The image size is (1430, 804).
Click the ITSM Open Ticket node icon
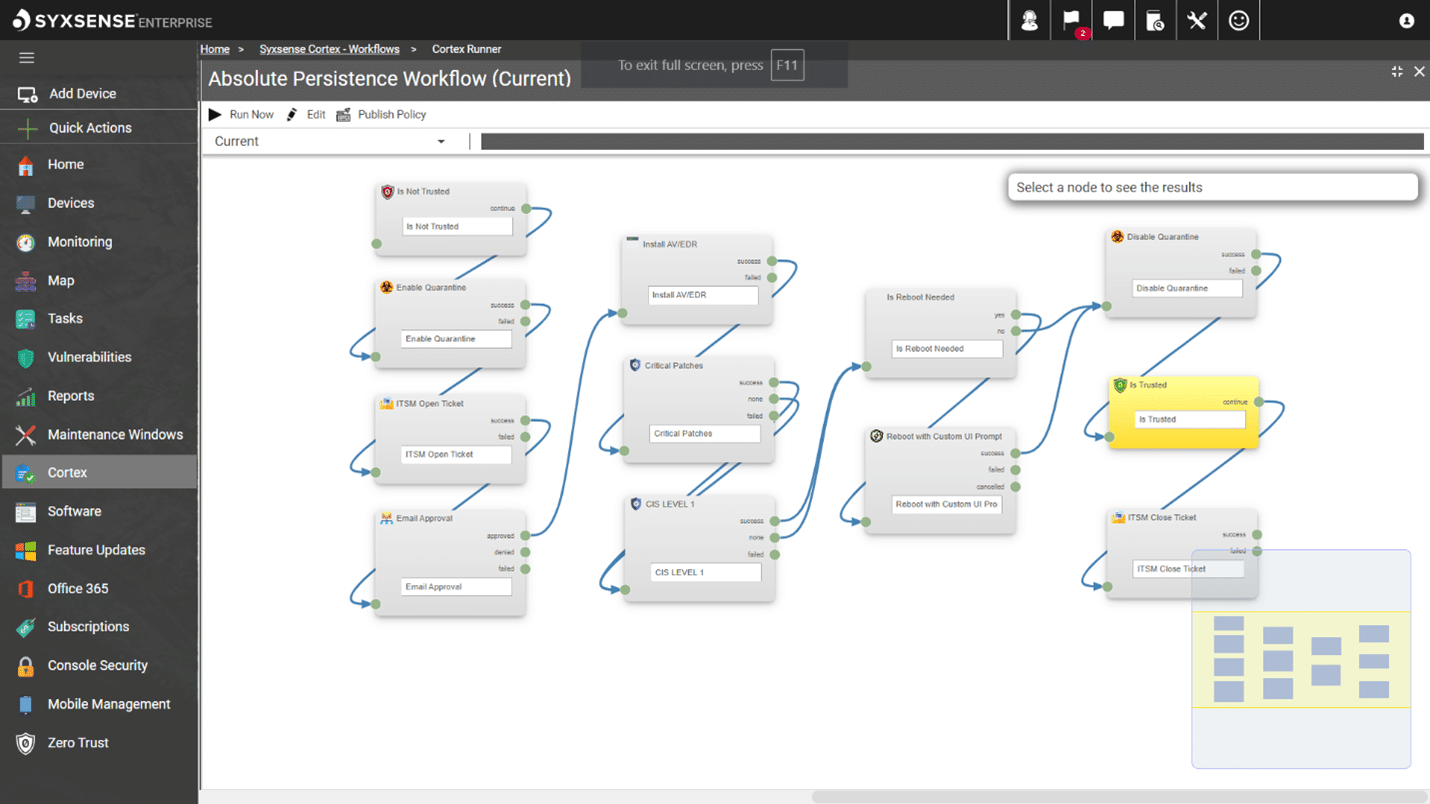click(x=386, y=404)
